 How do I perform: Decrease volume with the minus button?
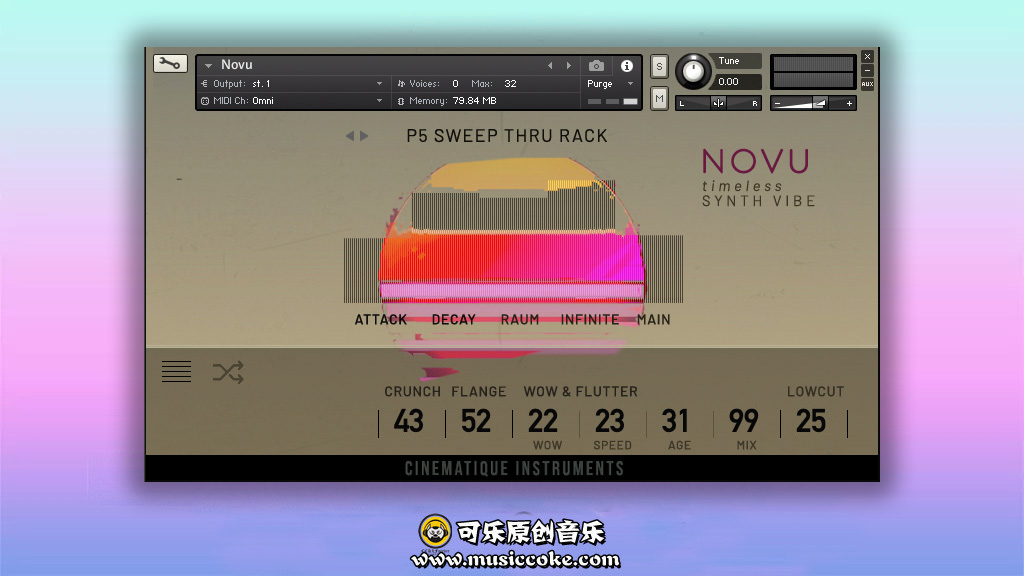778,103
